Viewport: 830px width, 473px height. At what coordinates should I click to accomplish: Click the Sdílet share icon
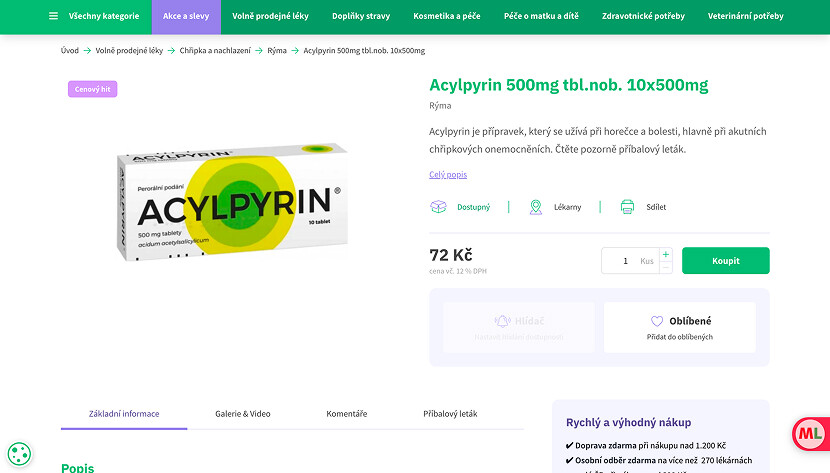point(627,207)
